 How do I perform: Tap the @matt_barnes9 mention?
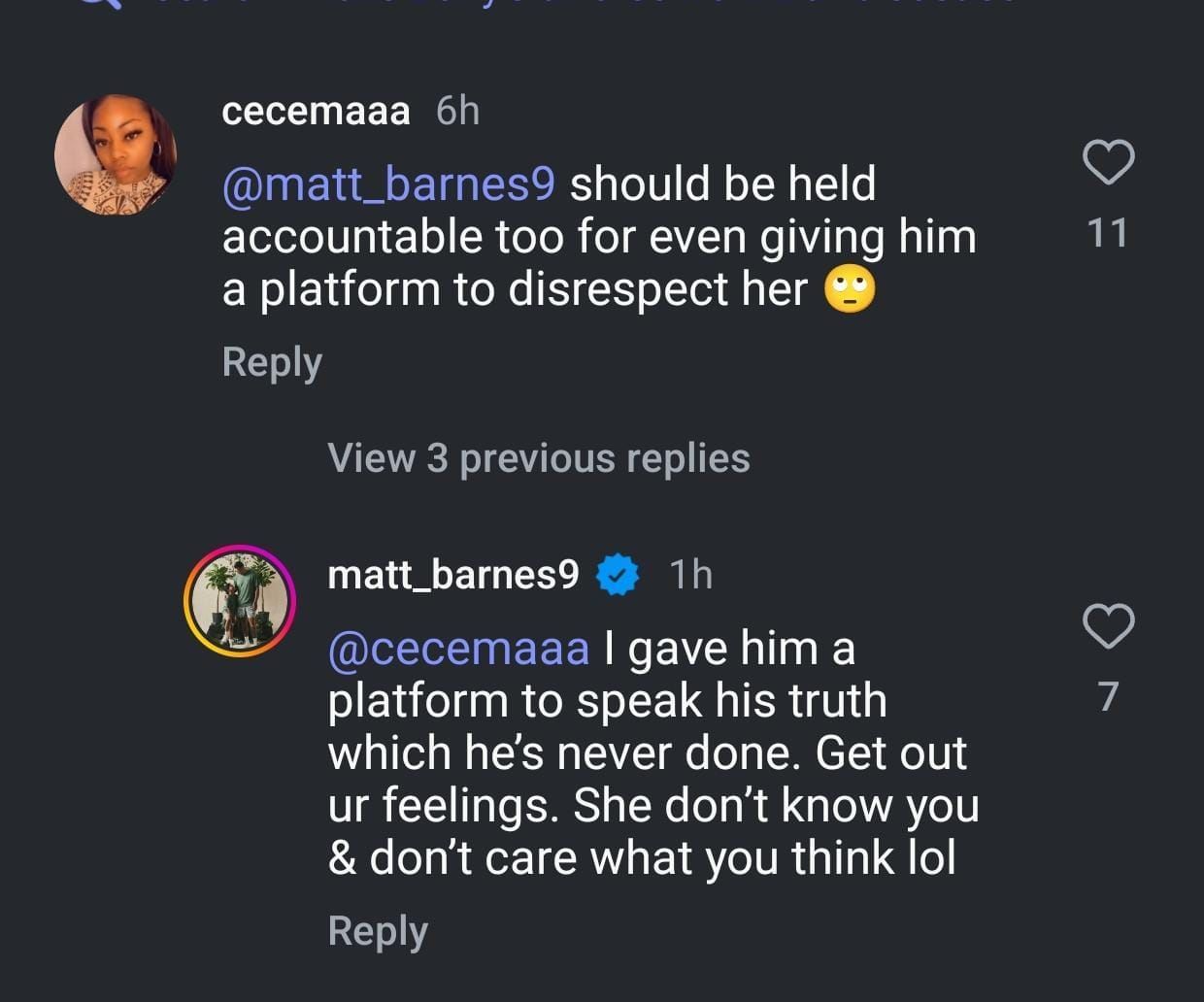pyautogui.click(x=388, y=184)
